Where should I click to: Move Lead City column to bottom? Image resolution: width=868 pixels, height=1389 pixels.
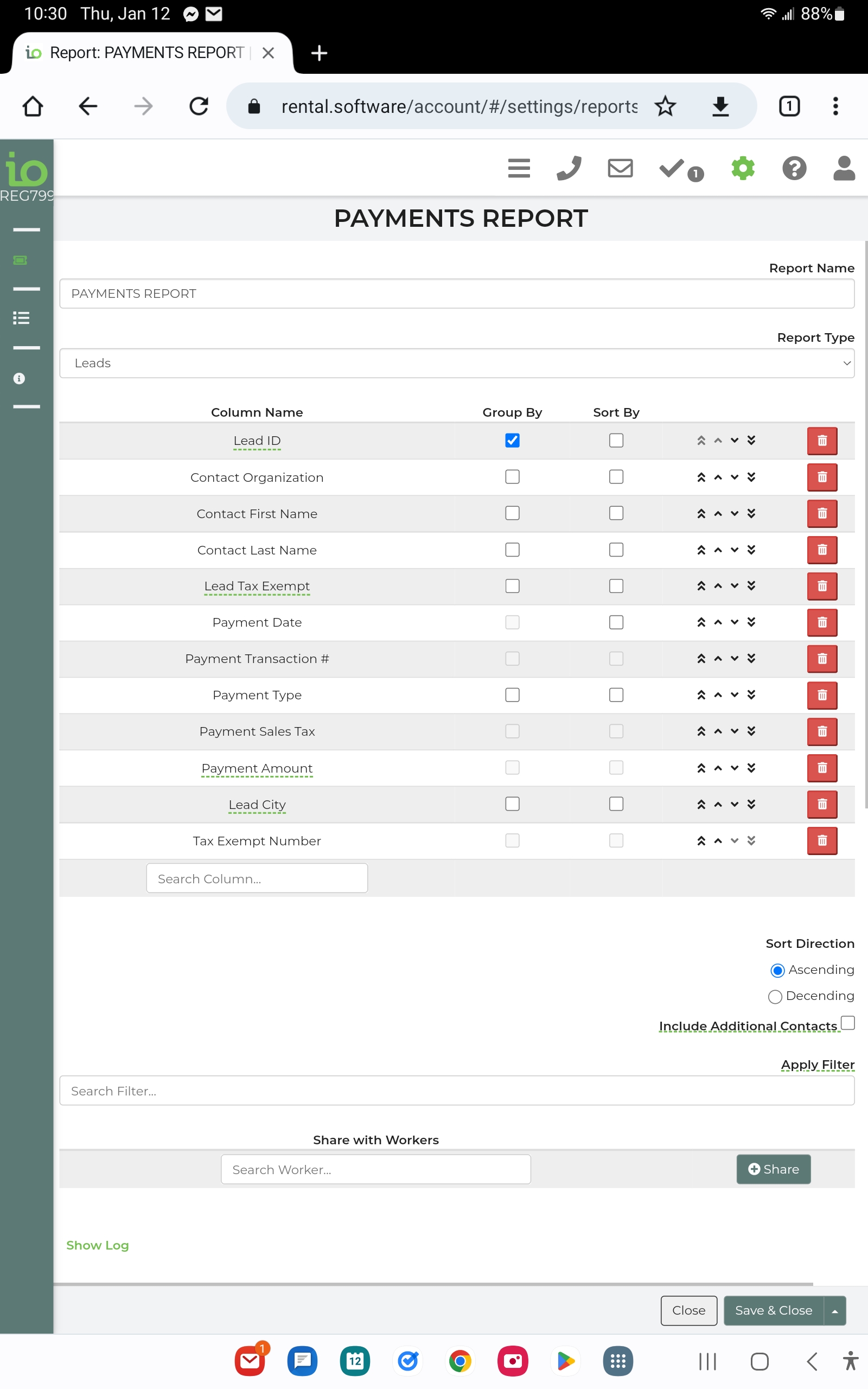tap(751, 804)
